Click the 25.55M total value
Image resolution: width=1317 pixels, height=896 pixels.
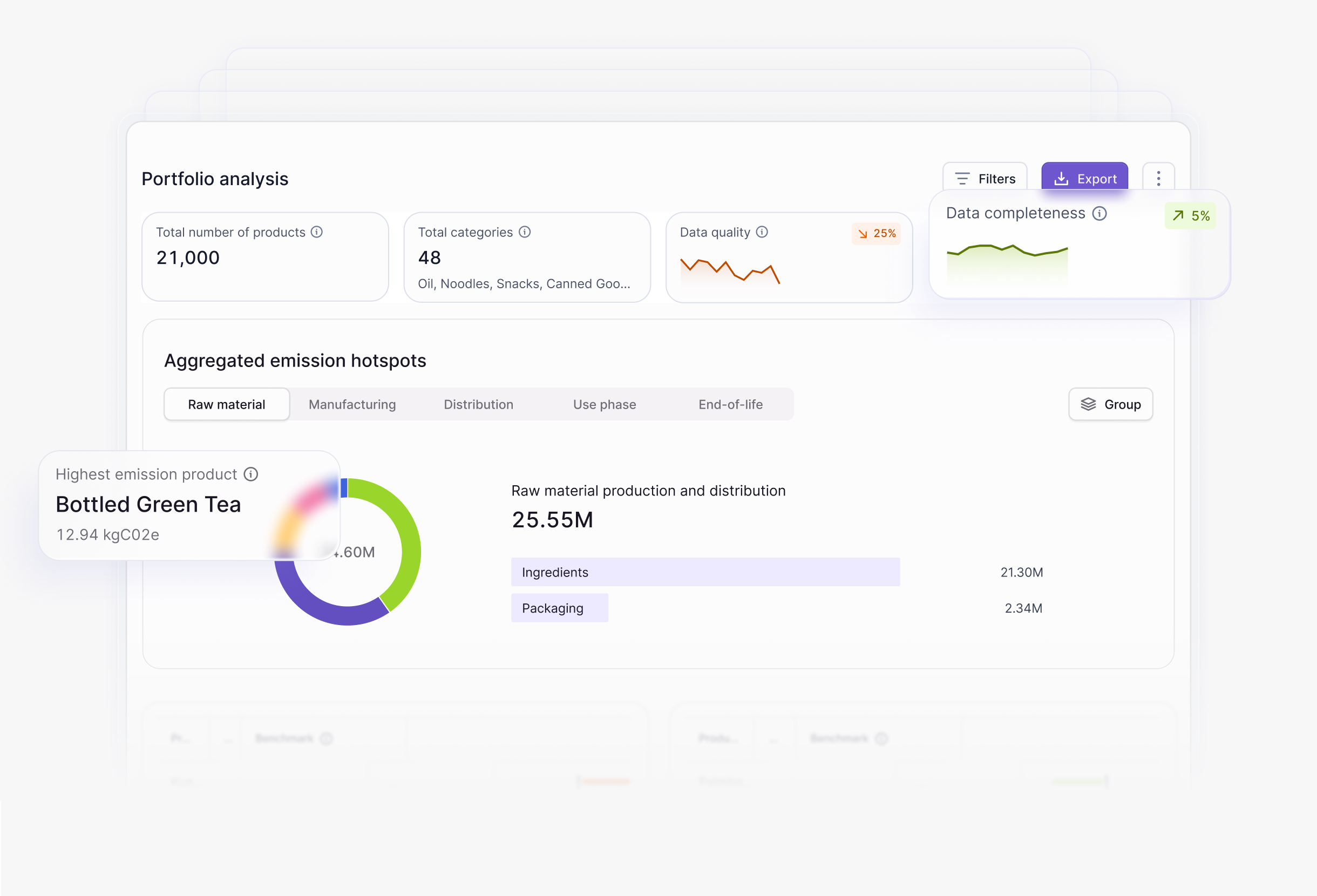pyautogui.click(x=552, y=519)
